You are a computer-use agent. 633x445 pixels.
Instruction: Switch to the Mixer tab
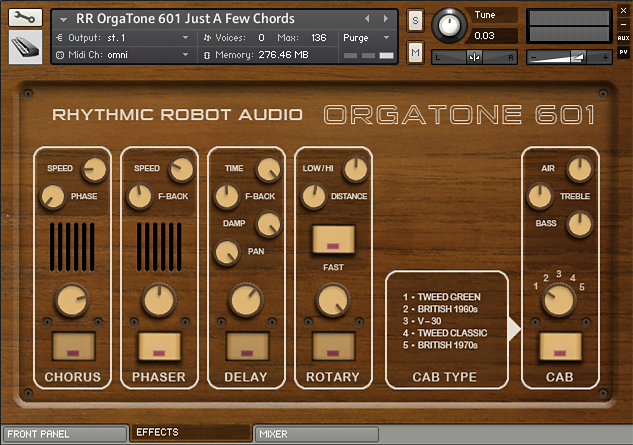click(x=316, y=434)
